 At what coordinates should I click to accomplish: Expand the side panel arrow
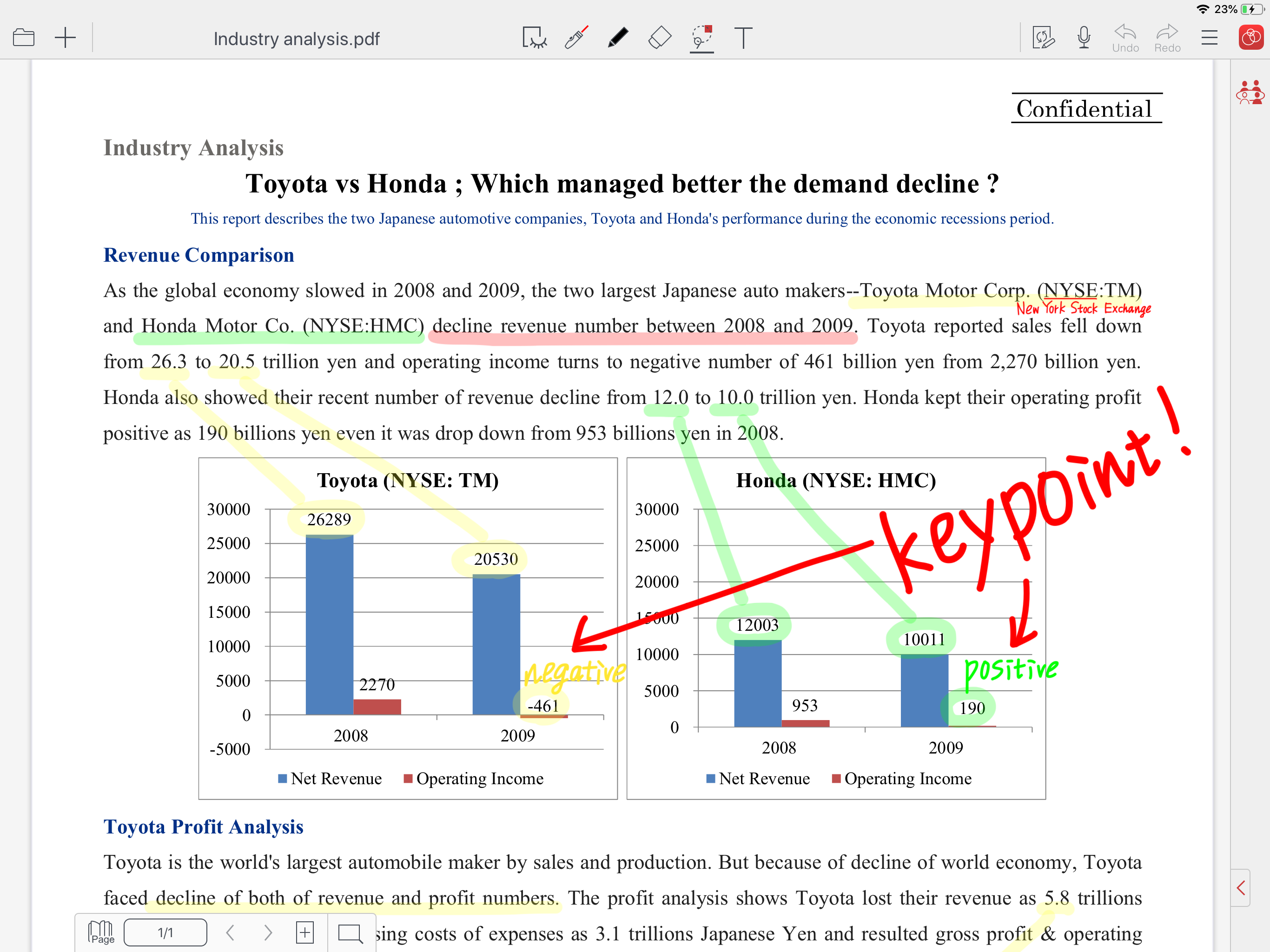tap(1241, 888)
